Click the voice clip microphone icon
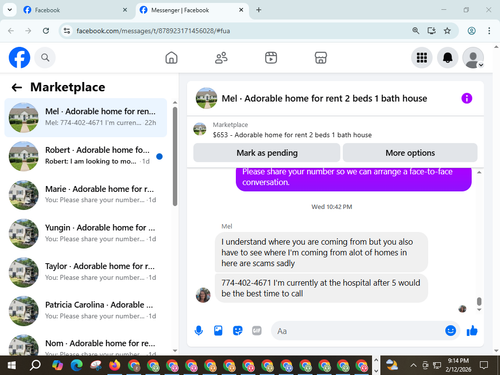Viewport: 500px width, 375px height. [x=199, y=331]
